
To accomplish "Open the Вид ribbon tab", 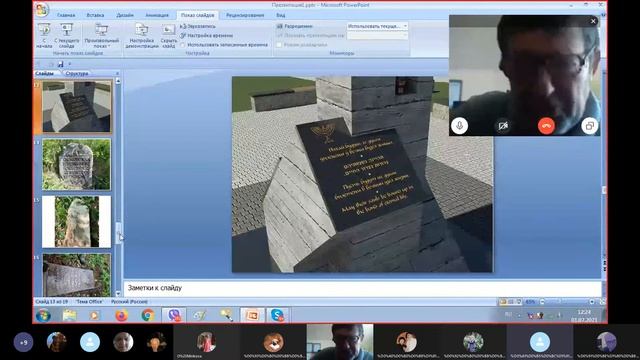I will coord(280,15).
